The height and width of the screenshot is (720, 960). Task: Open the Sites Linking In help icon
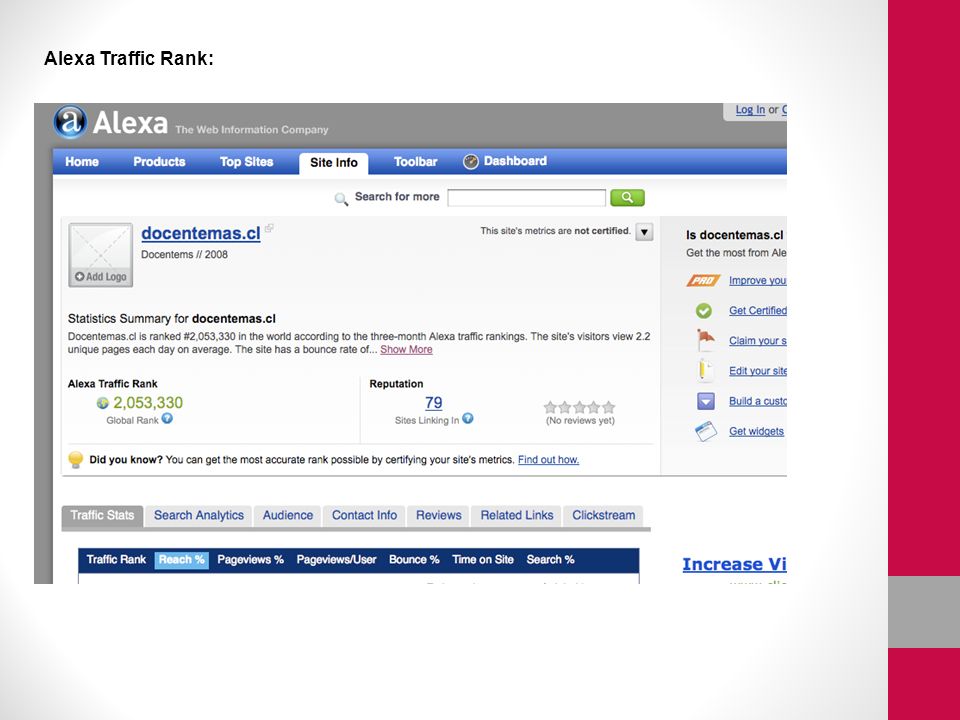468,419
